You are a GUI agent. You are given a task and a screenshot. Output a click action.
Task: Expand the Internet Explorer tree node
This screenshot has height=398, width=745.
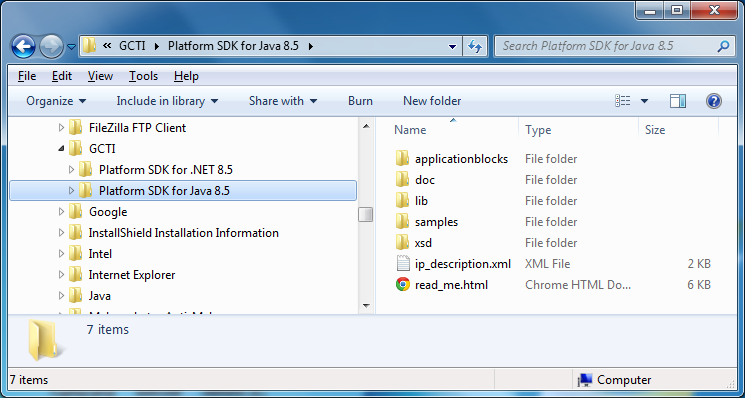click(x=61, y=275)
